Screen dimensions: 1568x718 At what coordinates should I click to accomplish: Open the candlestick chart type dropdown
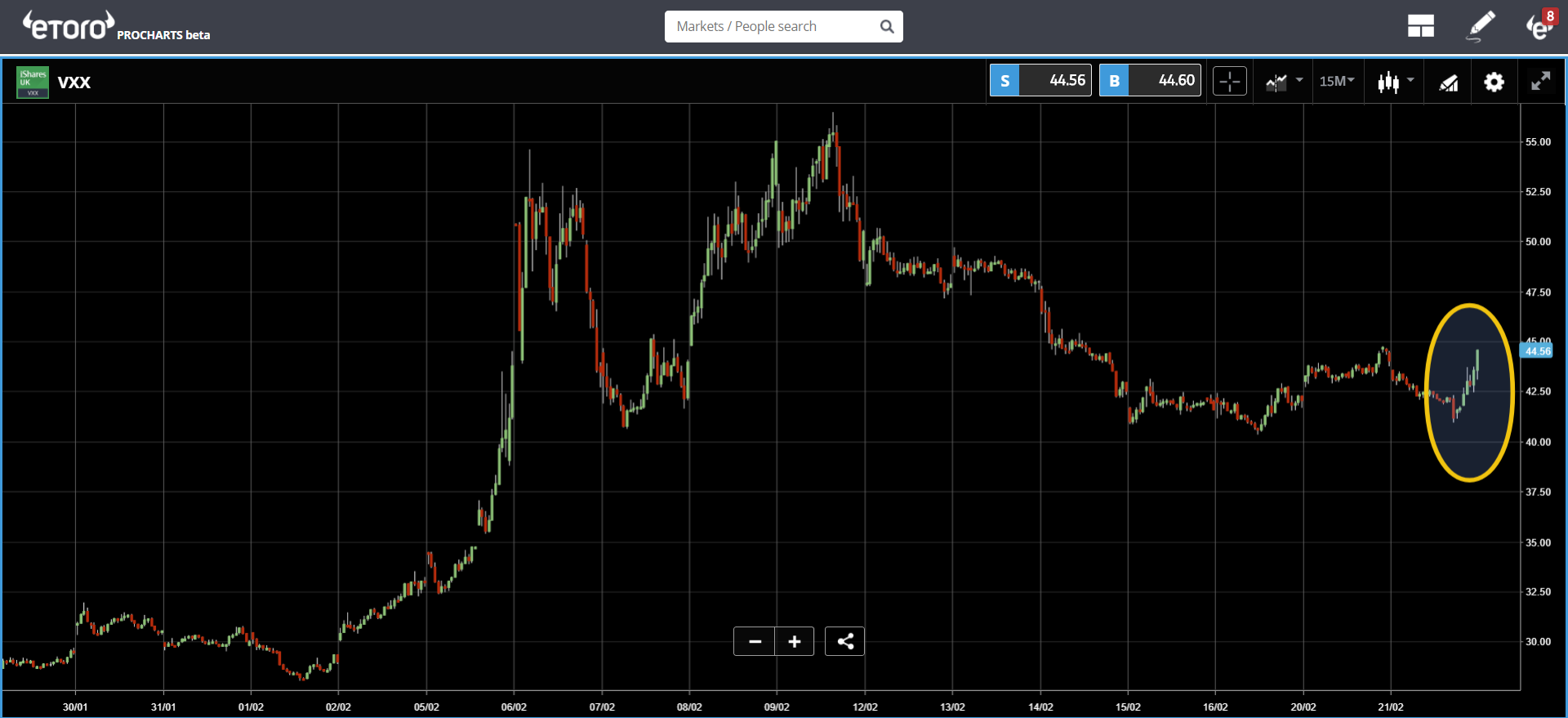tap(1395, 82)
